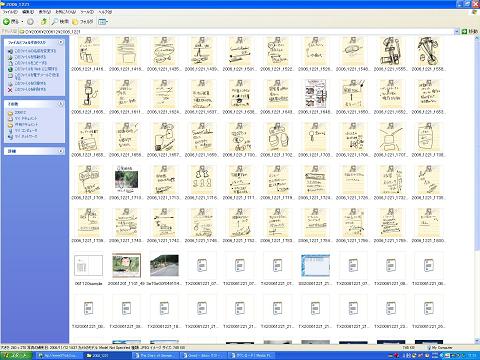The height and width of the screenshot is (360, 480).
Task: Select the photo thumbnail with a face
Action: point(126,265)
